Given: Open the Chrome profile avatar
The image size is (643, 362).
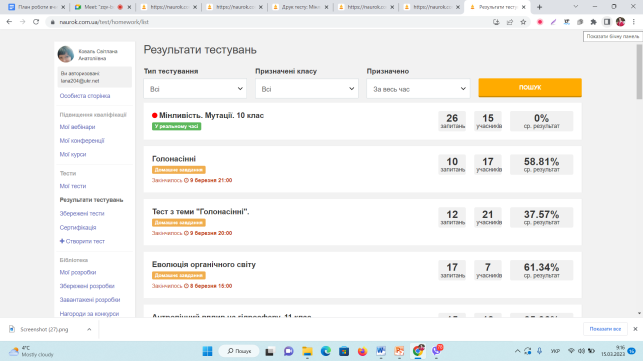Looking at the screenshot, I should coord(620,22).
